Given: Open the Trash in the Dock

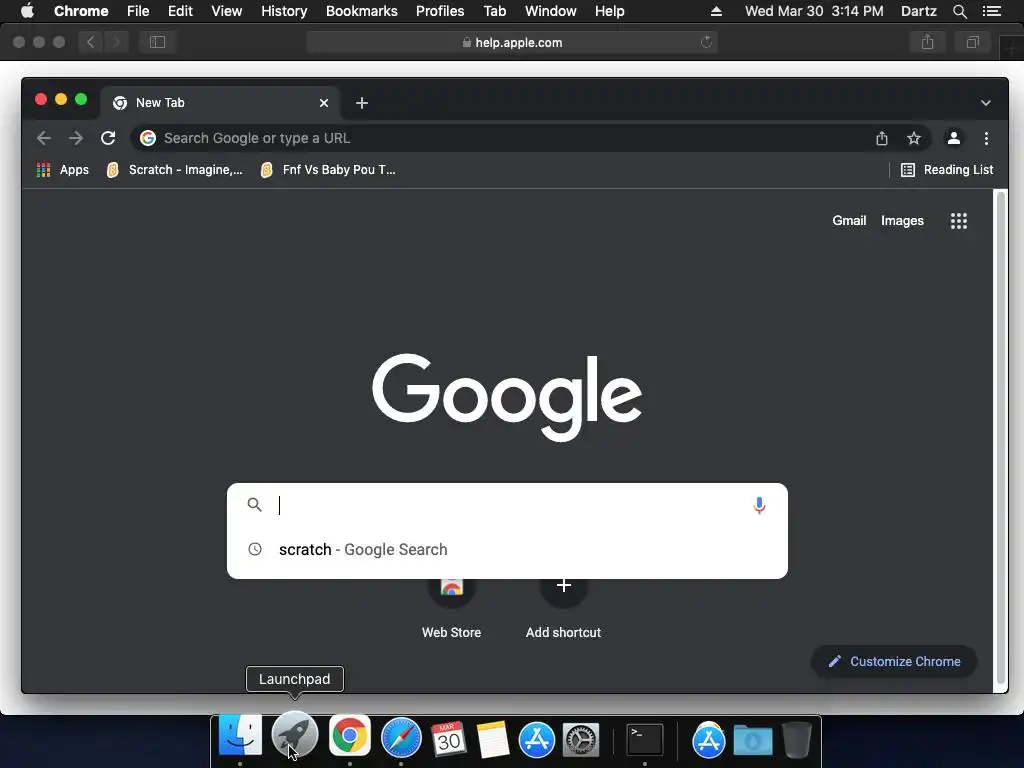Looking at the screenshot, I should click(x=797, y=739).
